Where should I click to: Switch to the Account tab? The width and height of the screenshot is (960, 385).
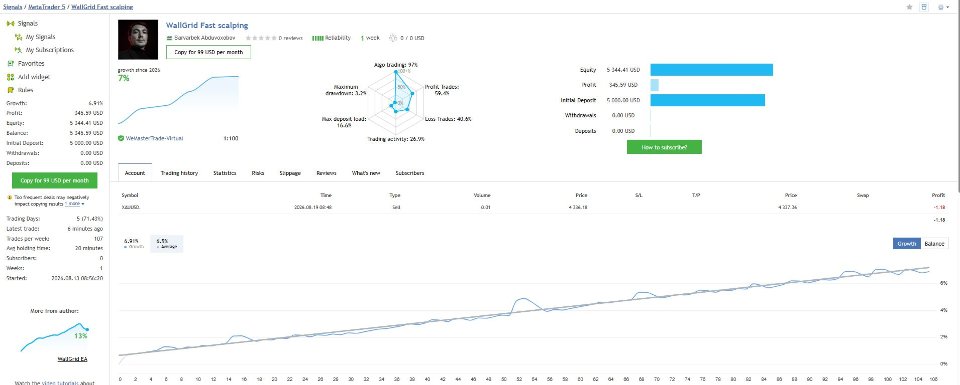click(135, 173)
